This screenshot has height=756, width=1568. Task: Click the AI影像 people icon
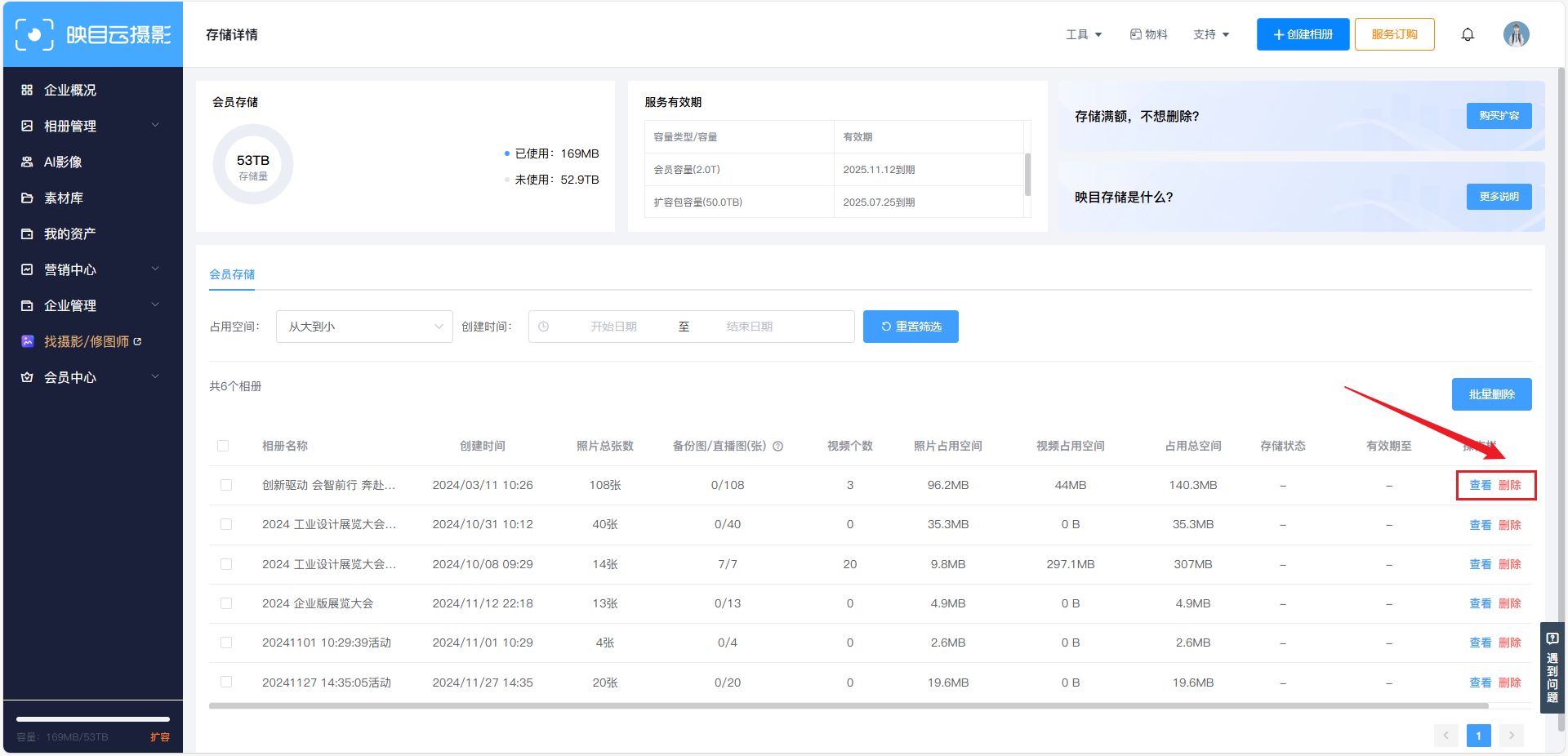pyautogui.click(x=27, y=162)
